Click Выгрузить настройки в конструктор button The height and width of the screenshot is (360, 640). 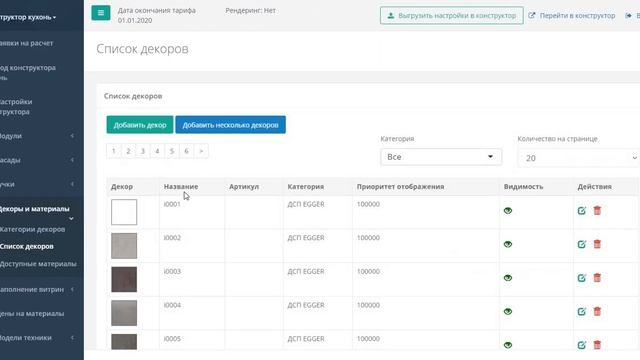point(452,16)
